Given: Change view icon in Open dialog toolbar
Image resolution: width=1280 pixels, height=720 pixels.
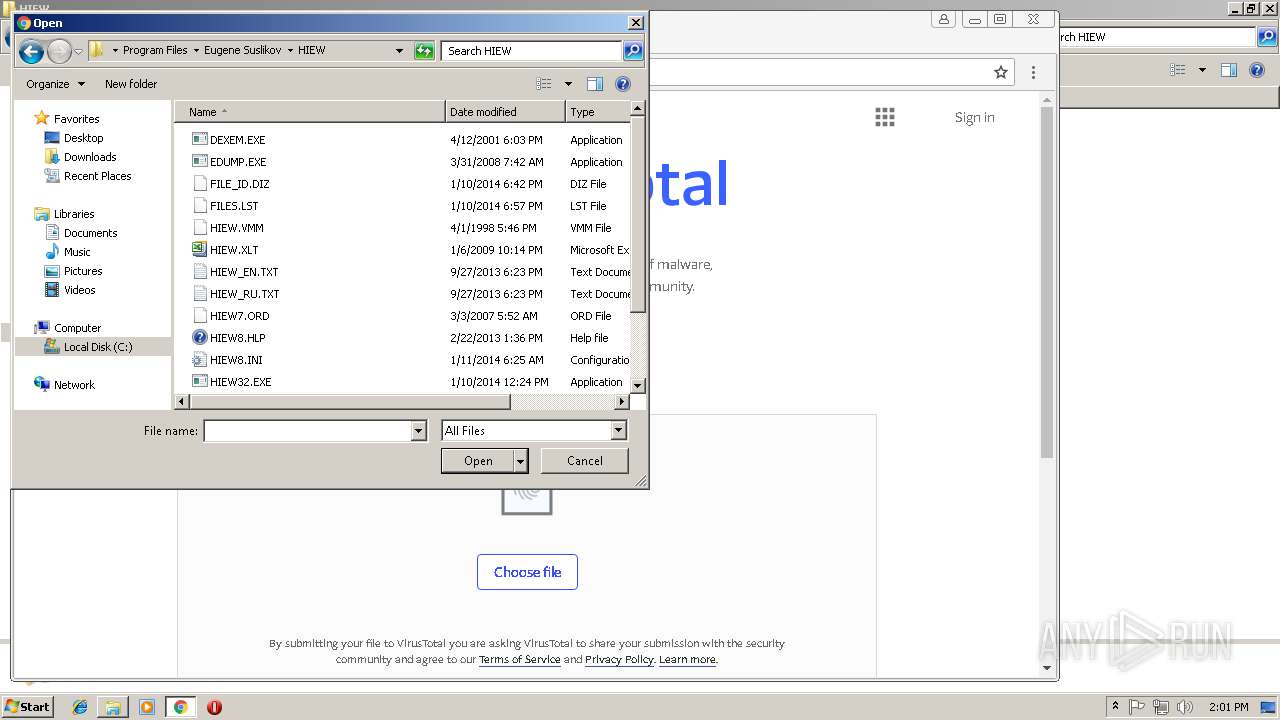Looking at the screenshot, I should point(544,84).
